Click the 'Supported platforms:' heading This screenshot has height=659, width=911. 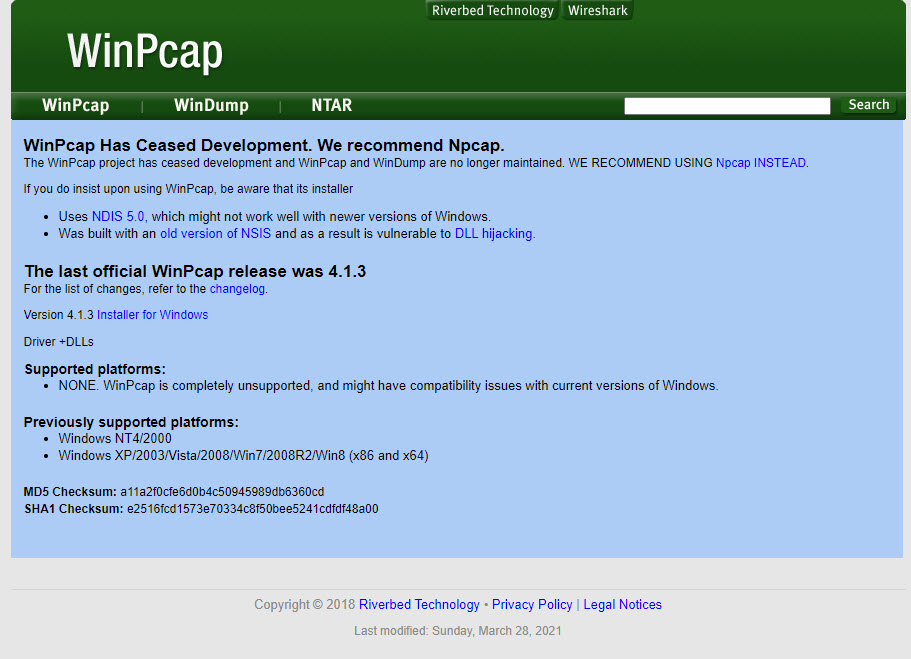pos(95,369)
